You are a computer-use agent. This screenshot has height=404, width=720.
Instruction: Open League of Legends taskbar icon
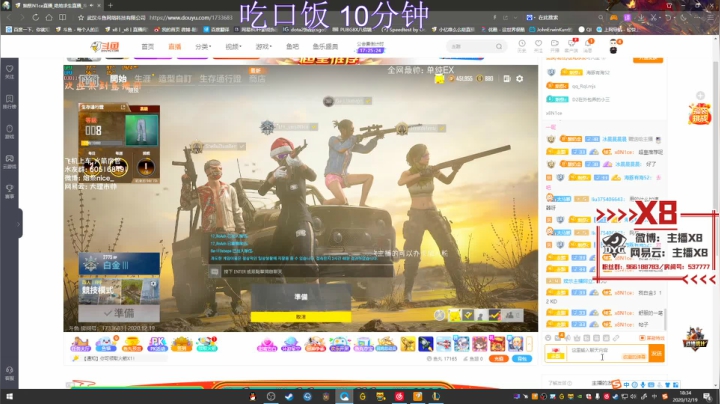click(436, 396)
